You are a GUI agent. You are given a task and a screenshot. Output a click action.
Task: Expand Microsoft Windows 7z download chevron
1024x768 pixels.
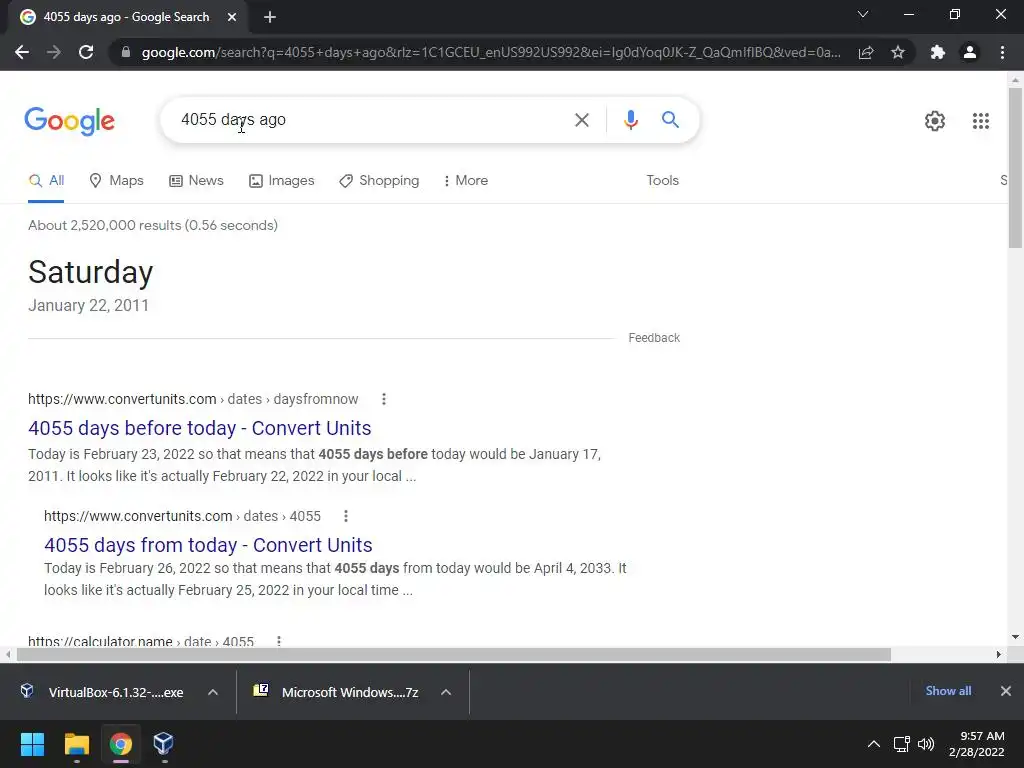point(446,692)
